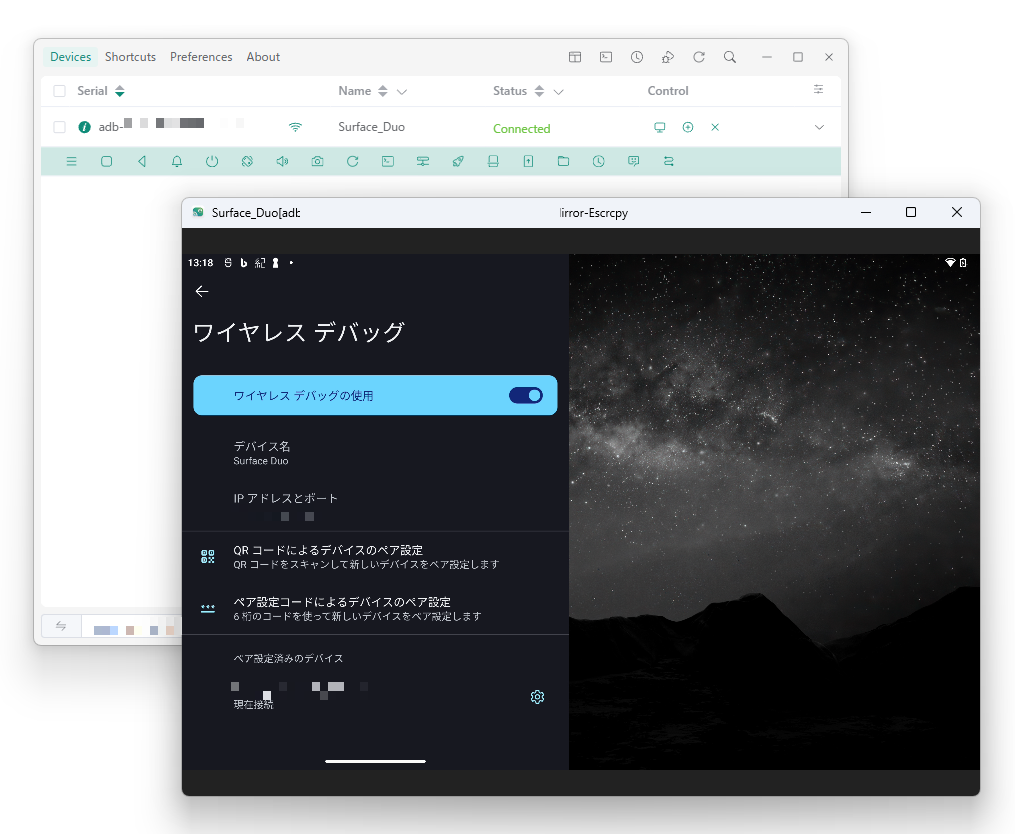
Task: Click the device mirror icon in the control bar
Action: click(x=493, y=161)
